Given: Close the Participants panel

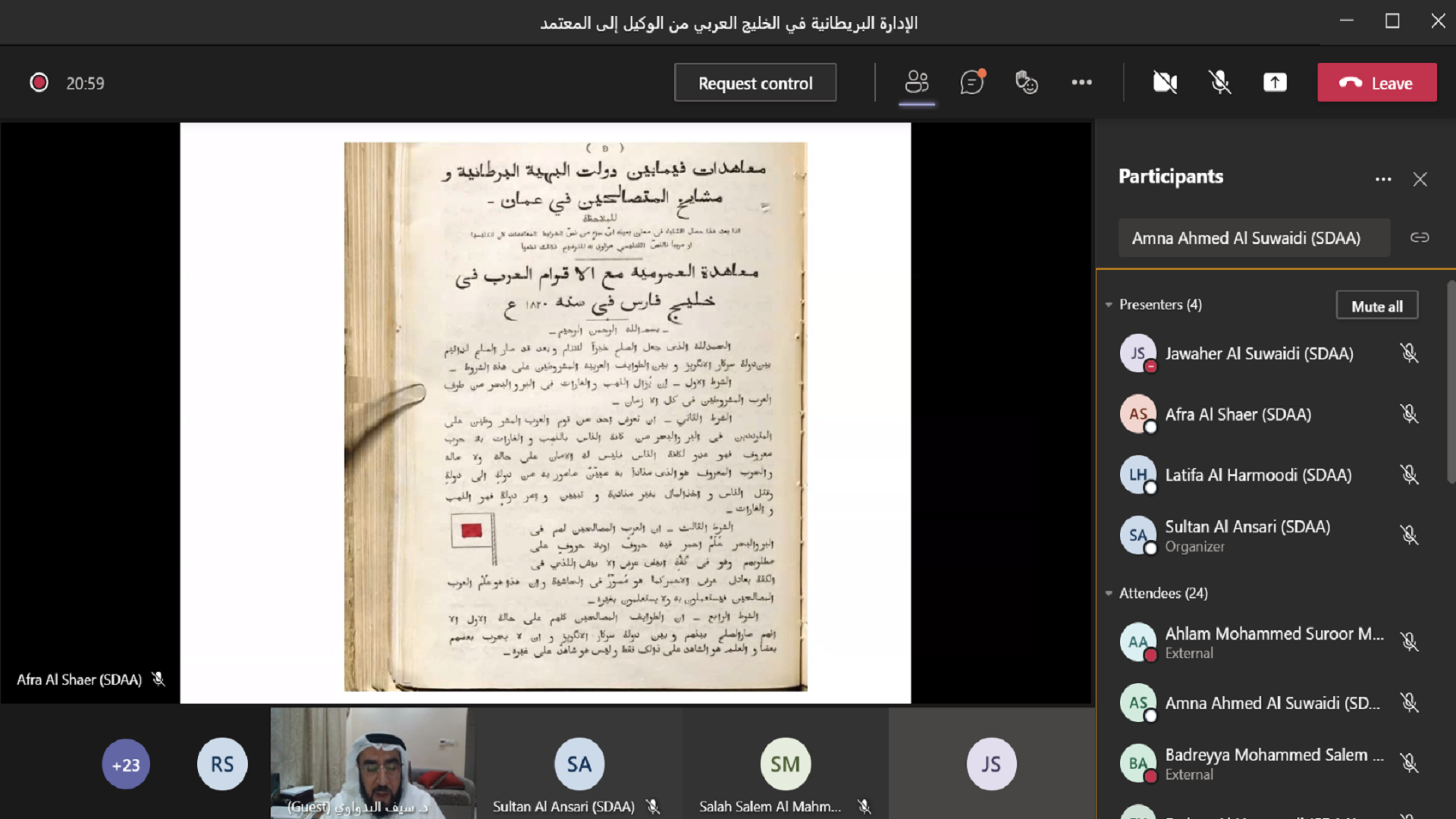Looking at the screenshot, I should click(x=1420, y=179).
